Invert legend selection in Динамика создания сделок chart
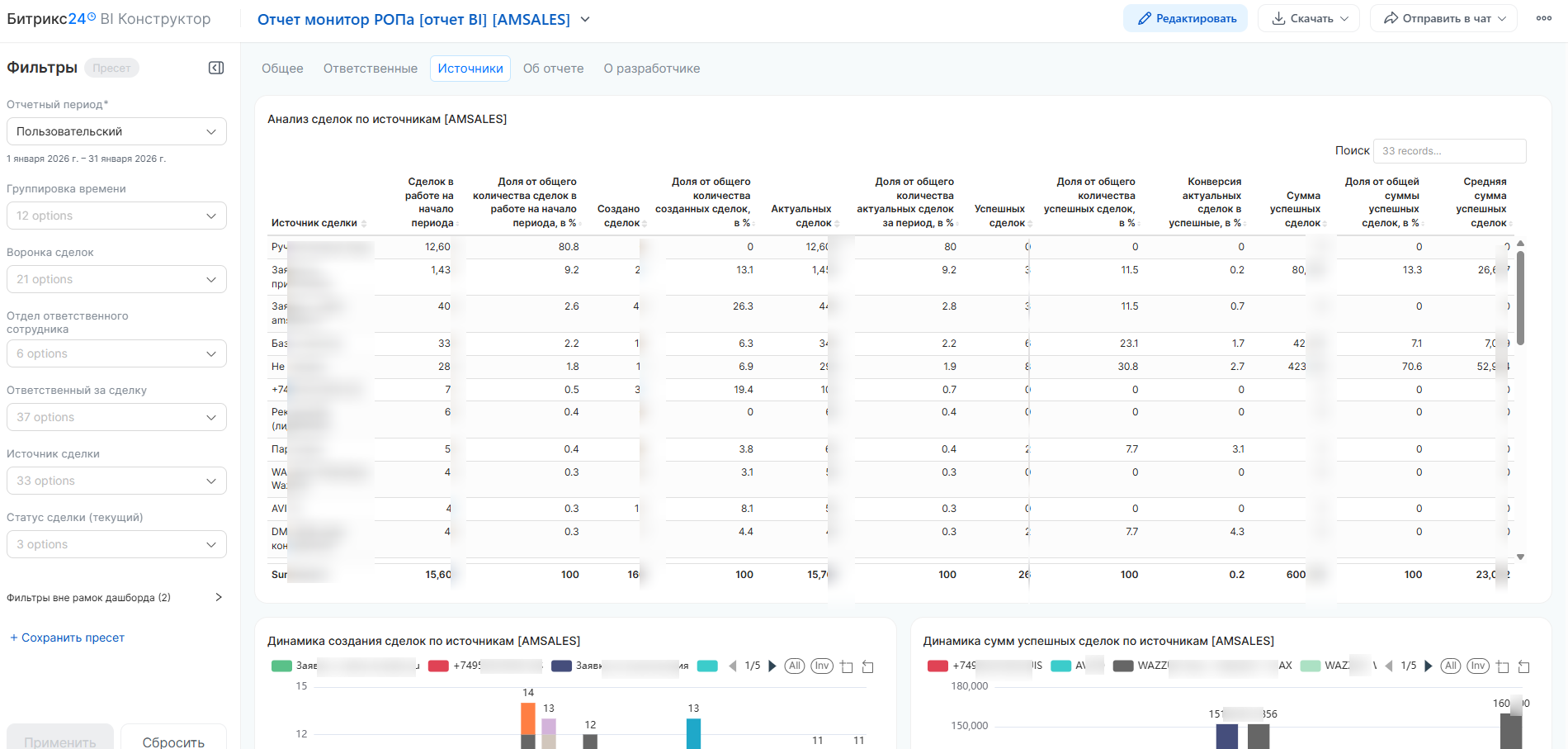Screen dimensions: 1568x749 (821, 666)
